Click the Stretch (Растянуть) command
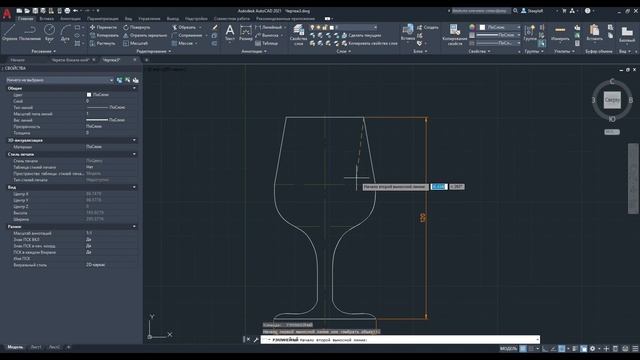Screen dimensions: 640x360 (102, 43)
